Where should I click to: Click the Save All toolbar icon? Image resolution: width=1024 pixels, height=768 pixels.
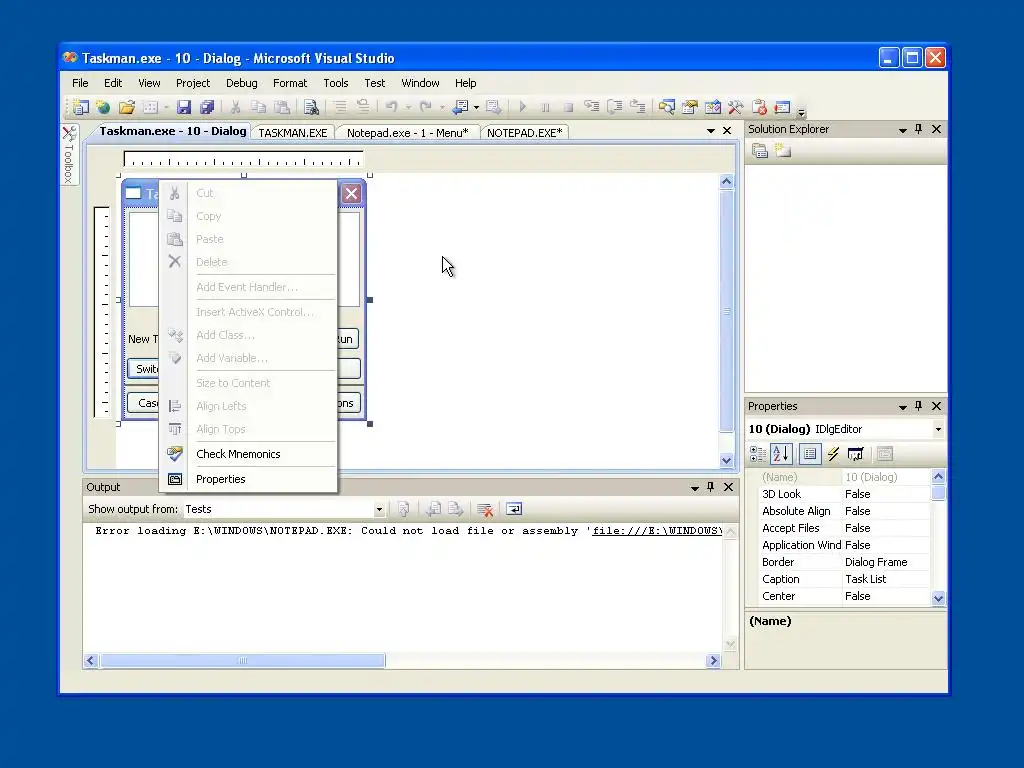point(207,107)
